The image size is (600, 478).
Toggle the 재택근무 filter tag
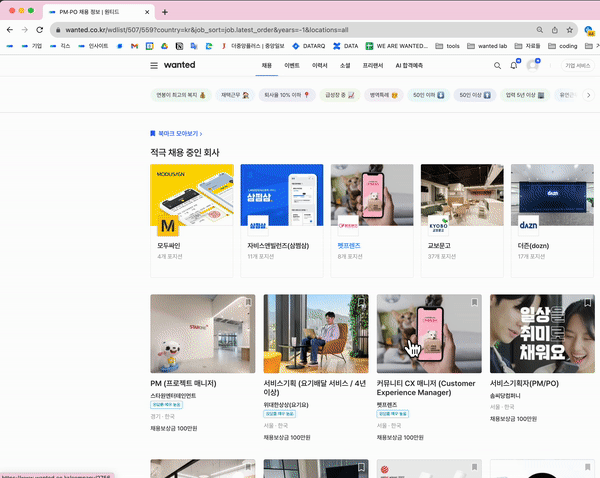pyautogui.click(x=235, y=95)
